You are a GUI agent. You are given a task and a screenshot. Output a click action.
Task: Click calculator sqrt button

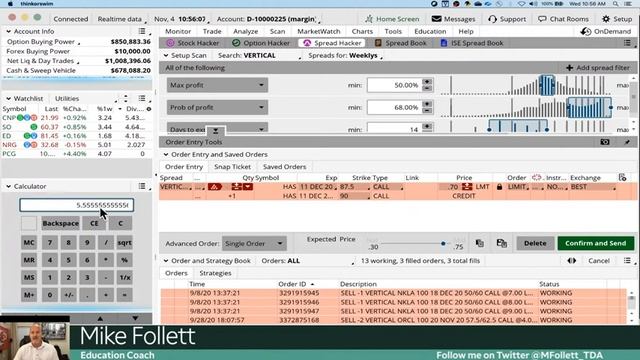click(124, 242)
